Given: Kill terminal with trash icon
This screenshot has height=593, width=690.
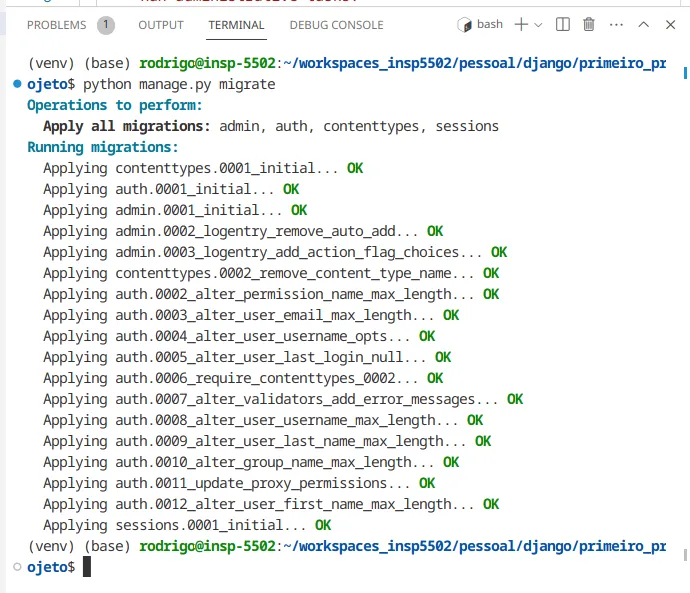Looking at the screenshot, I should [589, 24].
